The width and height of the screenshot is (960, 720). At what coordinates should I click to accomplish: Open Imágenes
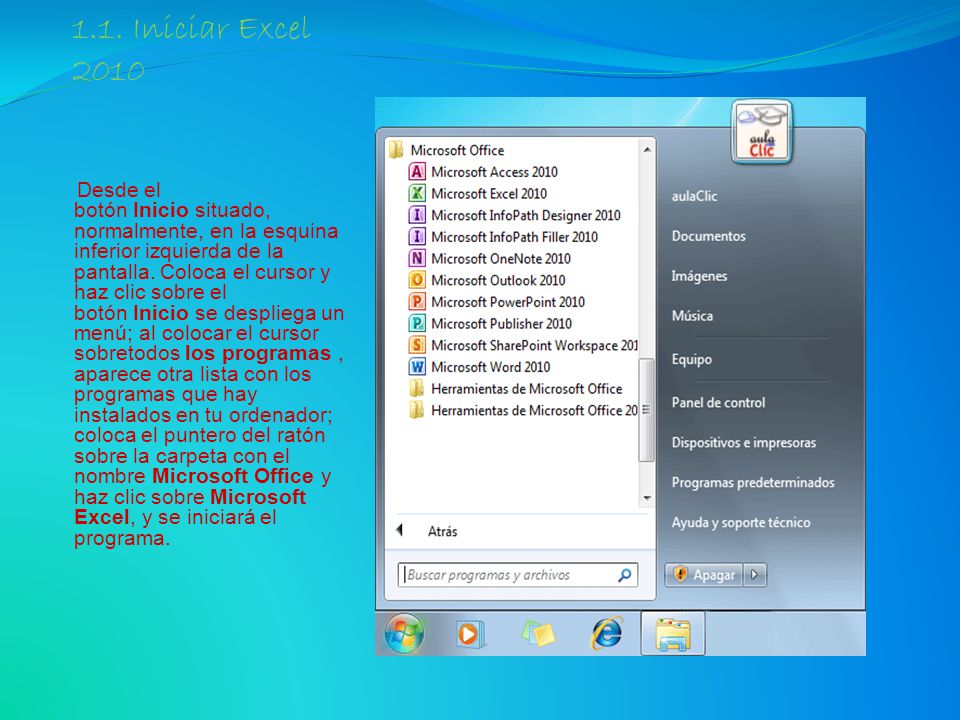699,276
